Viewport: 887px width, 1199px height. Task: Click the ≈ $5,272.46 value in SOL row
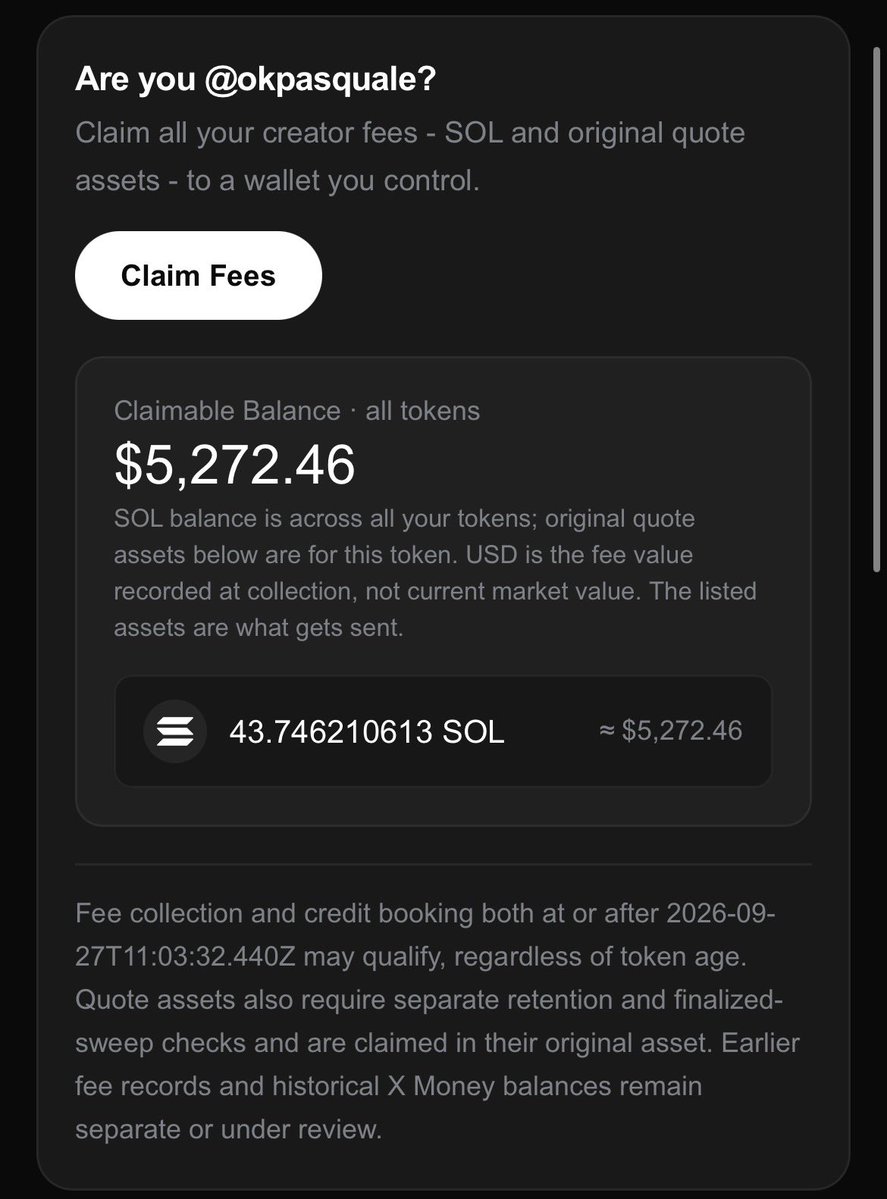point(671,731)
